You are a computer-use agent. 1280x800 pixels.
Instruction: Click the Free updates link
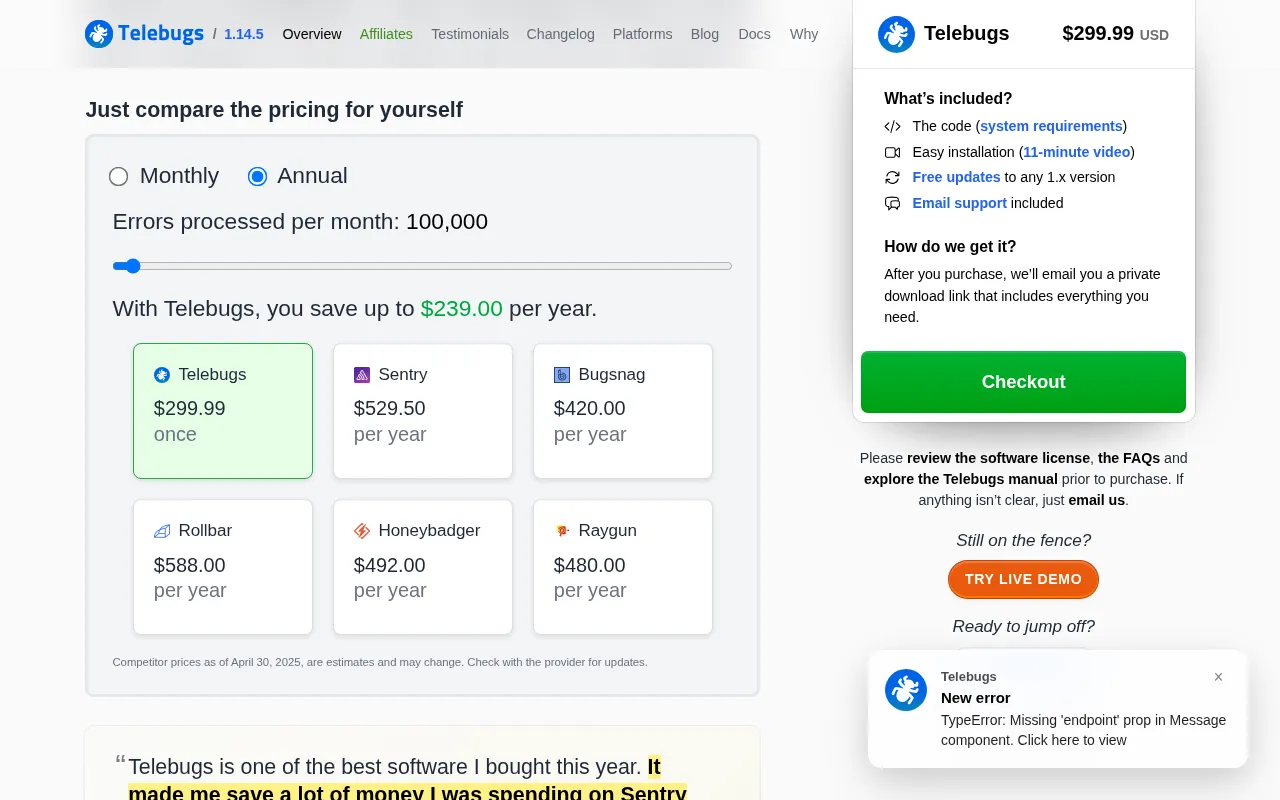click(956, 177)
